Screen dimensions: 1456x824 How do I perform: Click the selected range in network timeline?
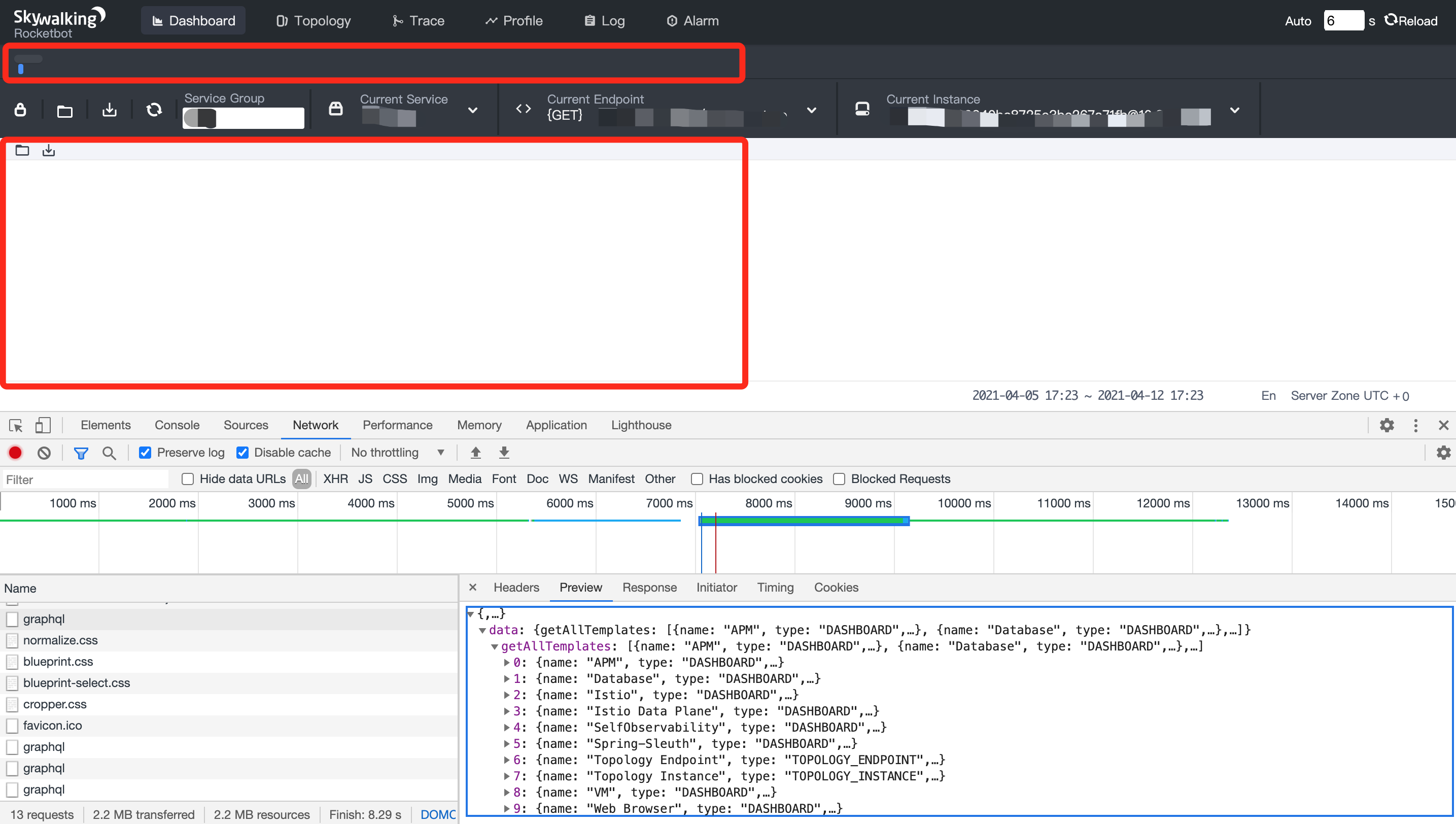(x=804, y=521)
